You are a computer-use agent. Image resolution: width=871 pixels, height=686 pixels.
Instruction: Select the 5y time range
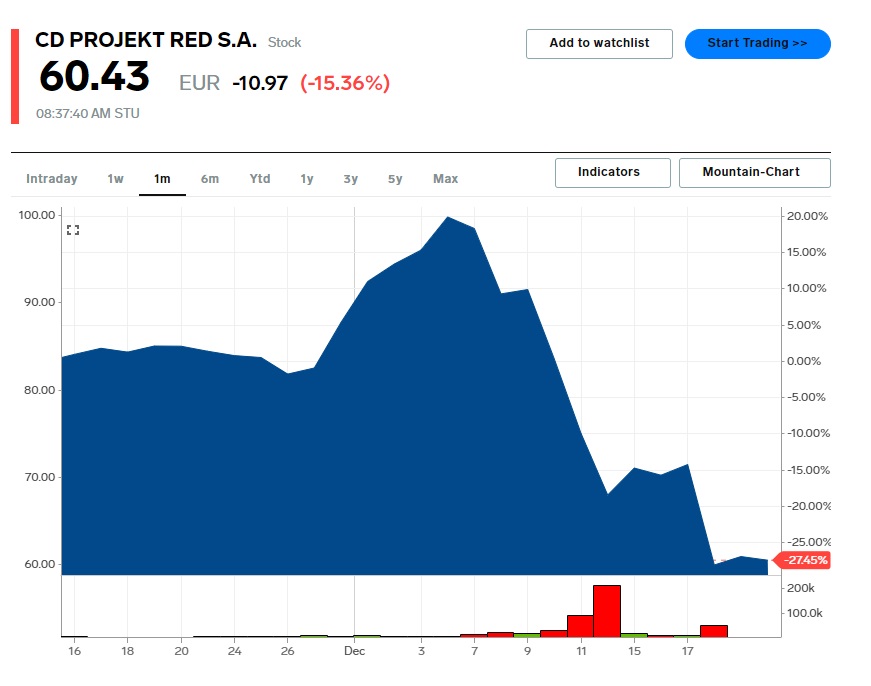(395, 179)
